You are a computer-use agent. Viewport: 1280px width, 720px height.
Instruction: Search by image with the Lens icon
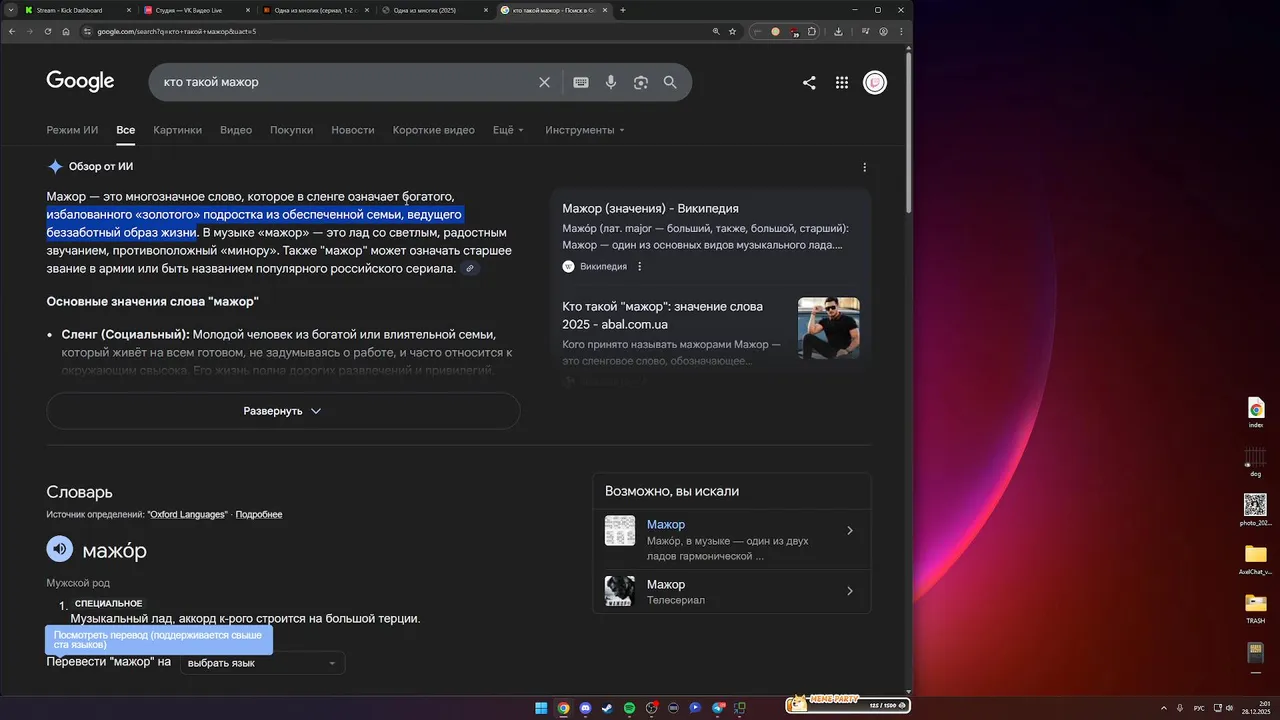click(x=641, y=82)
